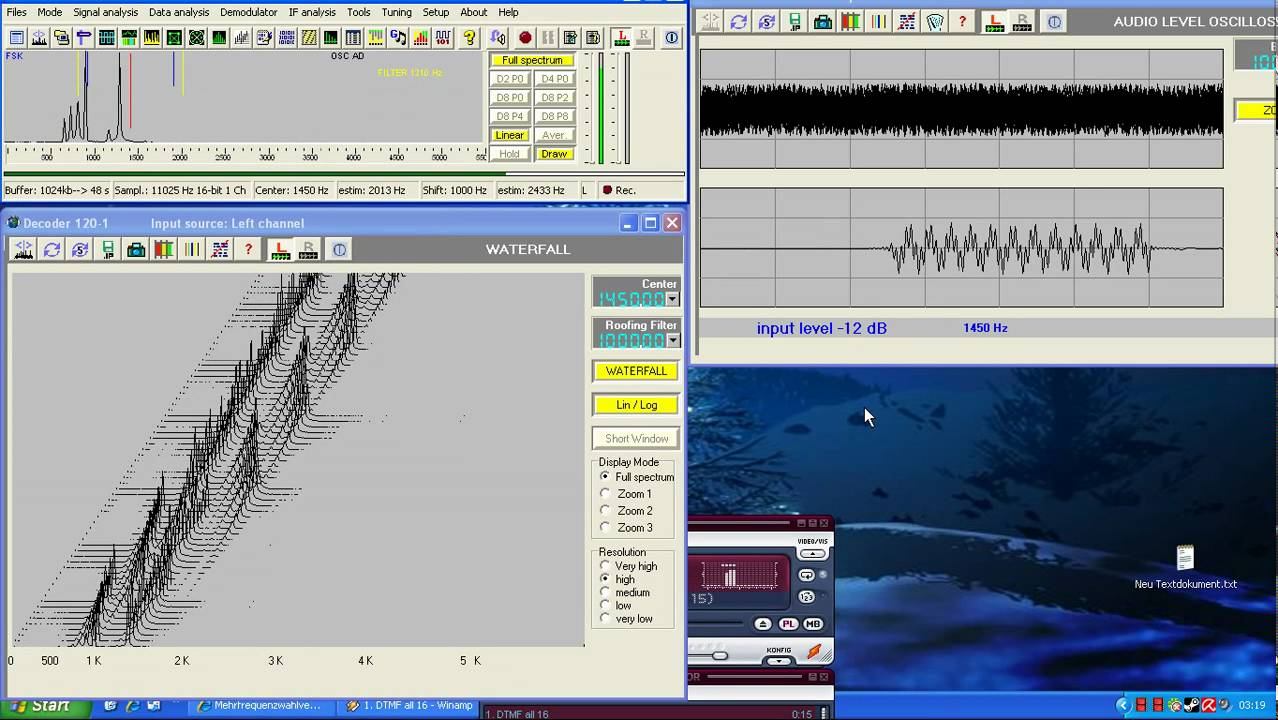1278x720 pixels.
Task: Click the camera icon in oscilloscope window toolbar
Action: [823, 22]
